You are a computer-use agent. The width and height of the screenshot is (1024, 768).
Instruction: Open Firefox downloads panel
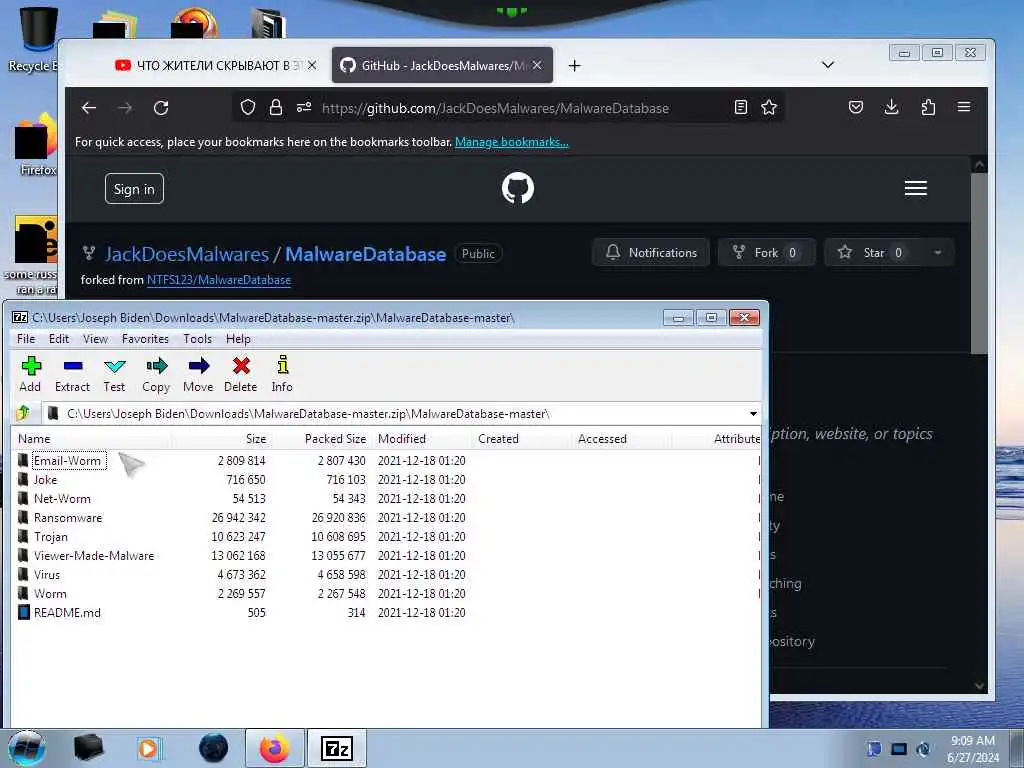click(891, 107)
